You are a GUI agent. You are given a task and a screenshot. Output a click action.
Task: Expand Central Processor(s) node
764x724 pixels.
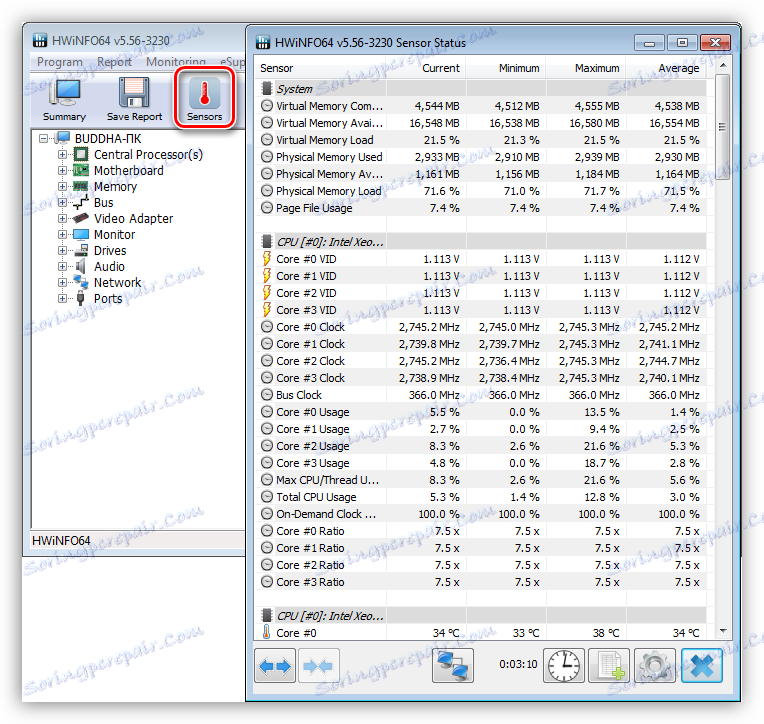click(62, 154)
